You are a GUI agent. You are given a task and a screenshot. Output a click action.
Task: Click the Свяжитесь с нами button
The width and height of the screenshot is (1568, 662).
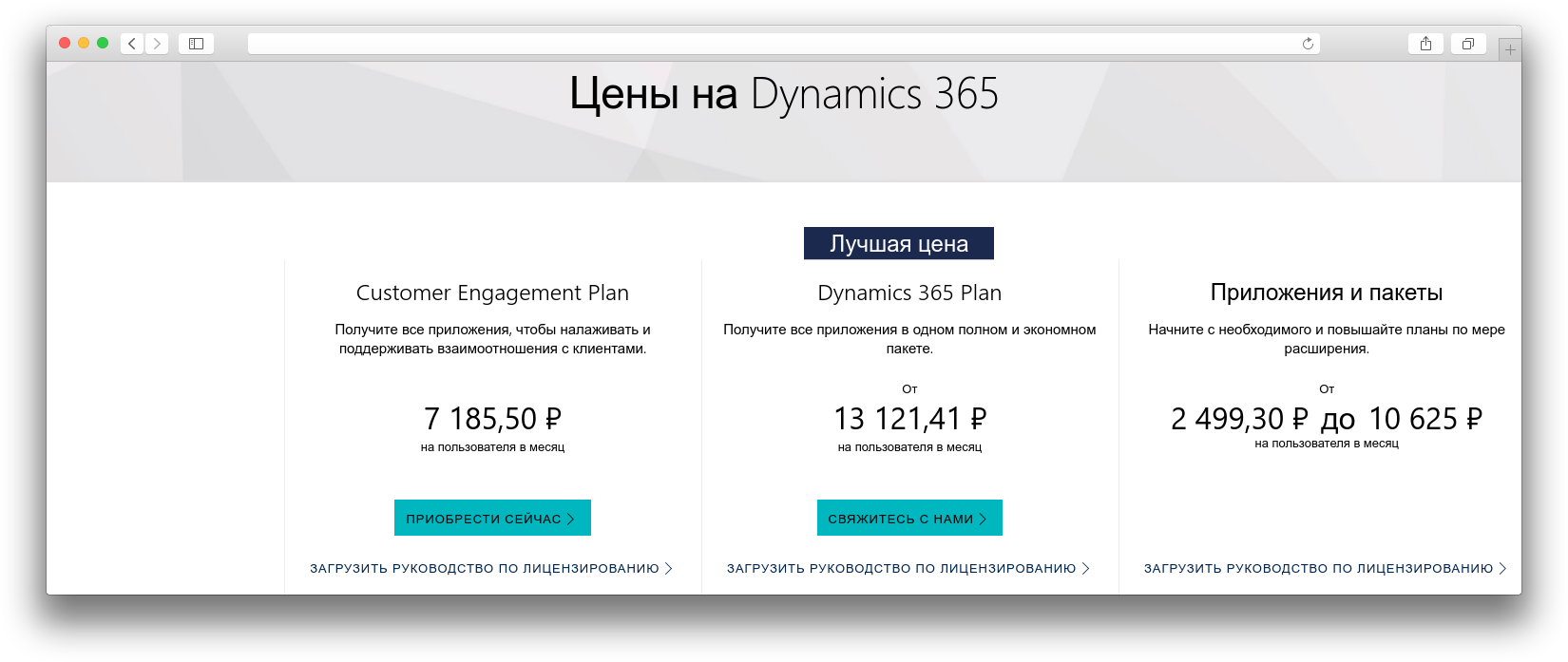click(909, 518)
